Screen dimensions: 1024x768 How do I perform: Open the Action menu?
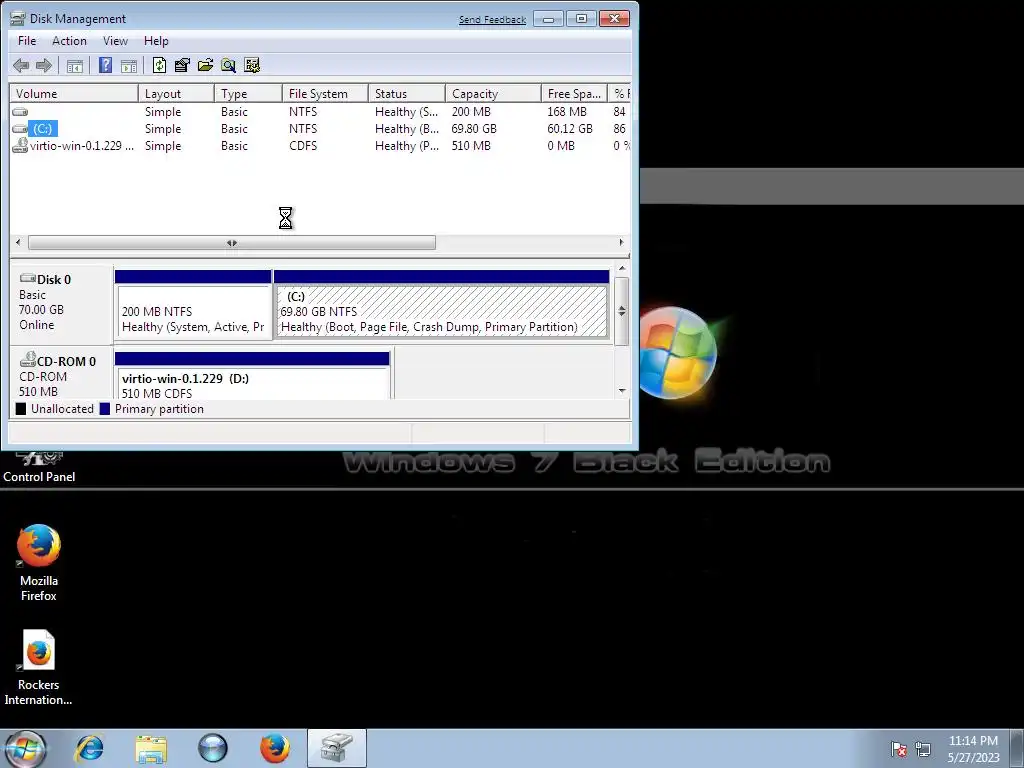click(x=69, y=40)
